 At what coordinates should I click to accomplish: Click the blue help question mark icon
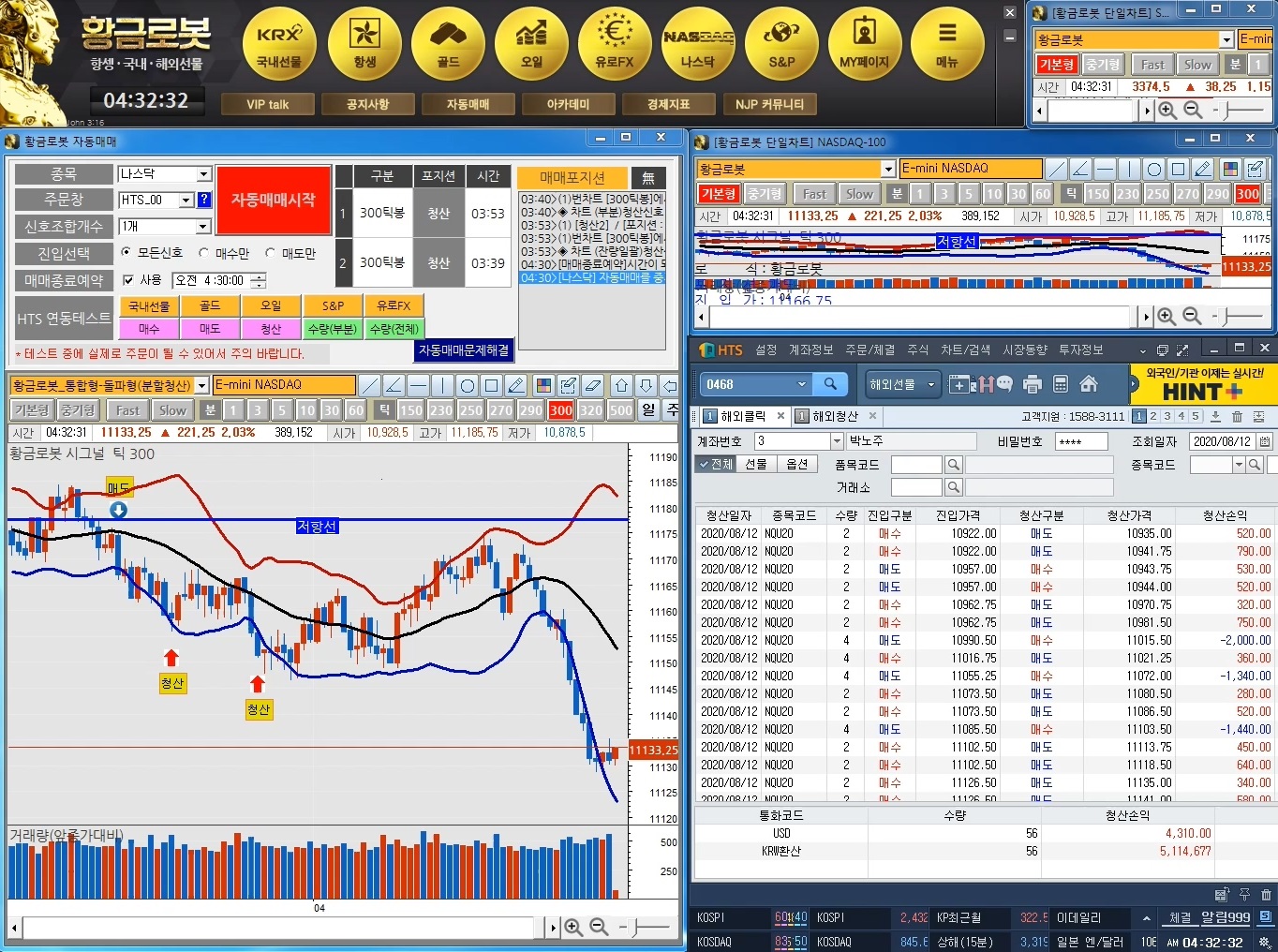204,200
